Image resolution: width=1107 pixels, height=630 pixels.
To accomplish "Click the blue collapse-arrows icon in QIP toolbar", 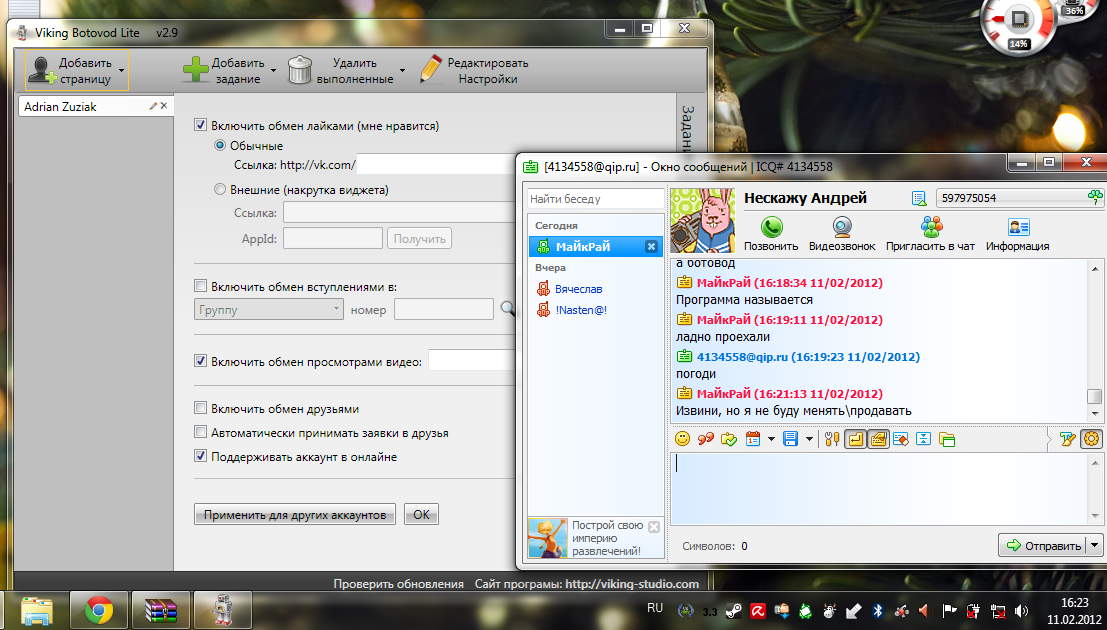I will (923, 439).
